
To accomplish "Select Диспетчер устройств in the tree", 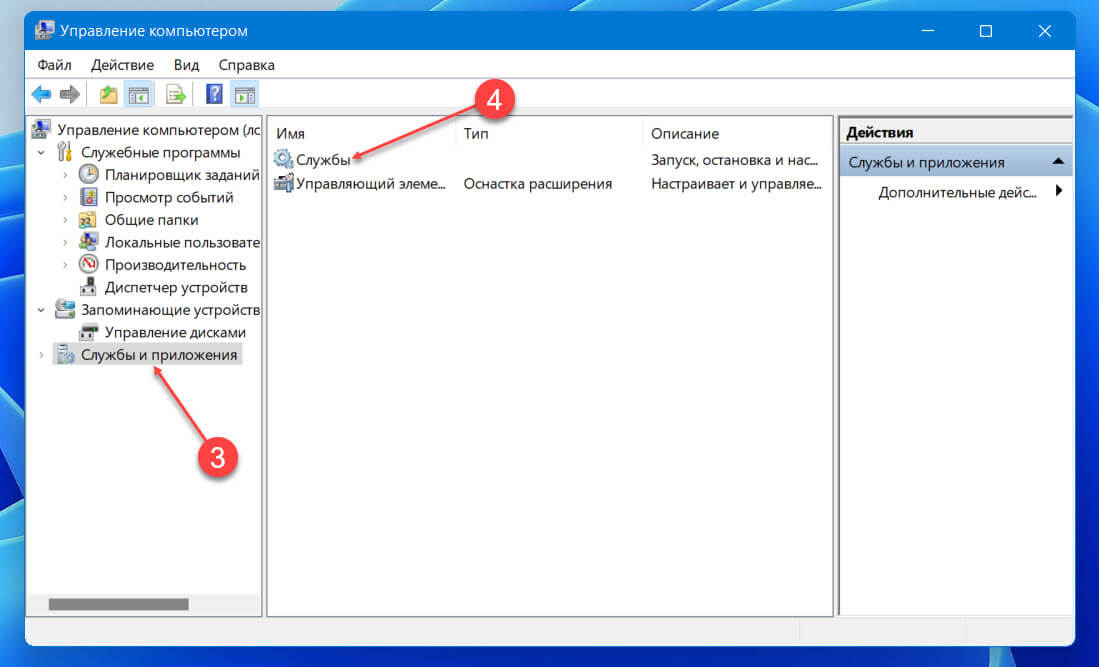I will pyautogui.click(x=176, y=287).
